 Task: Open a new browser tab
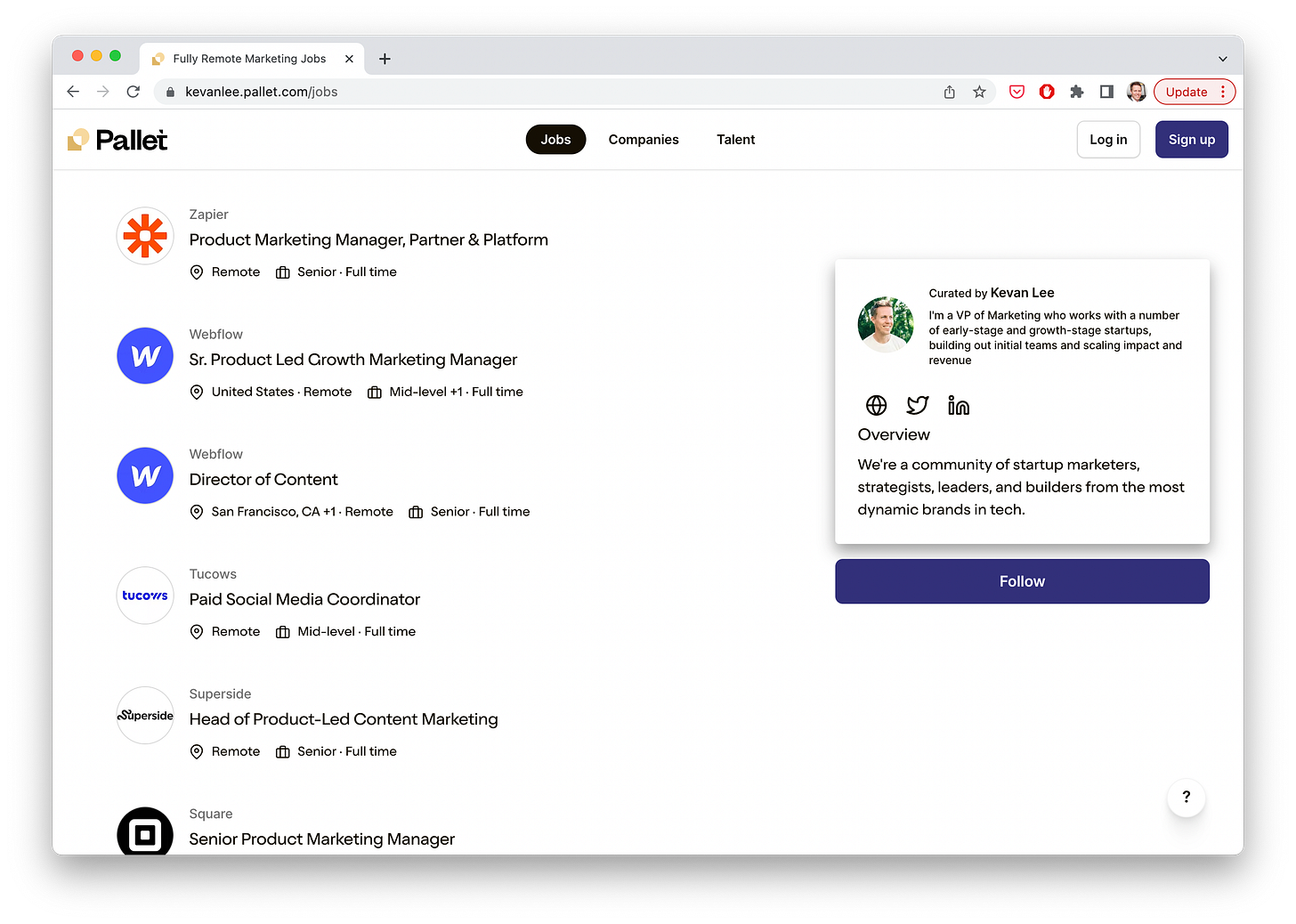[385, 59]
